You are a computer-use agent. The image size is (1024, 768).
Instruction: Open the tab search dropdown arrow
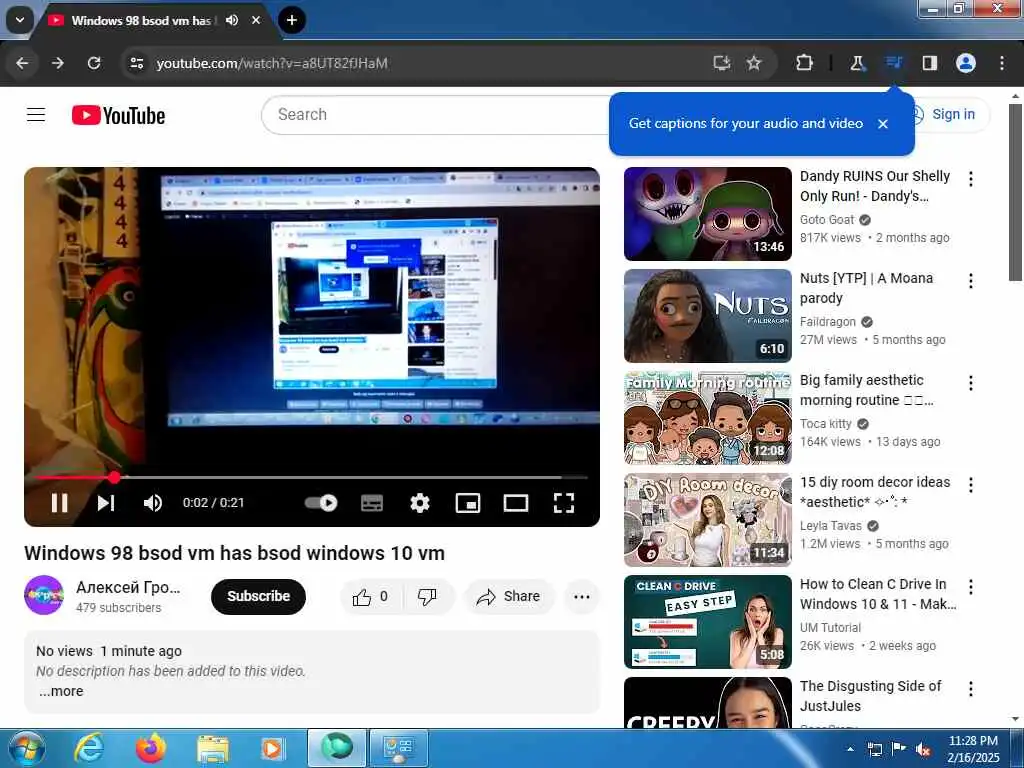[x=20, y=20]
